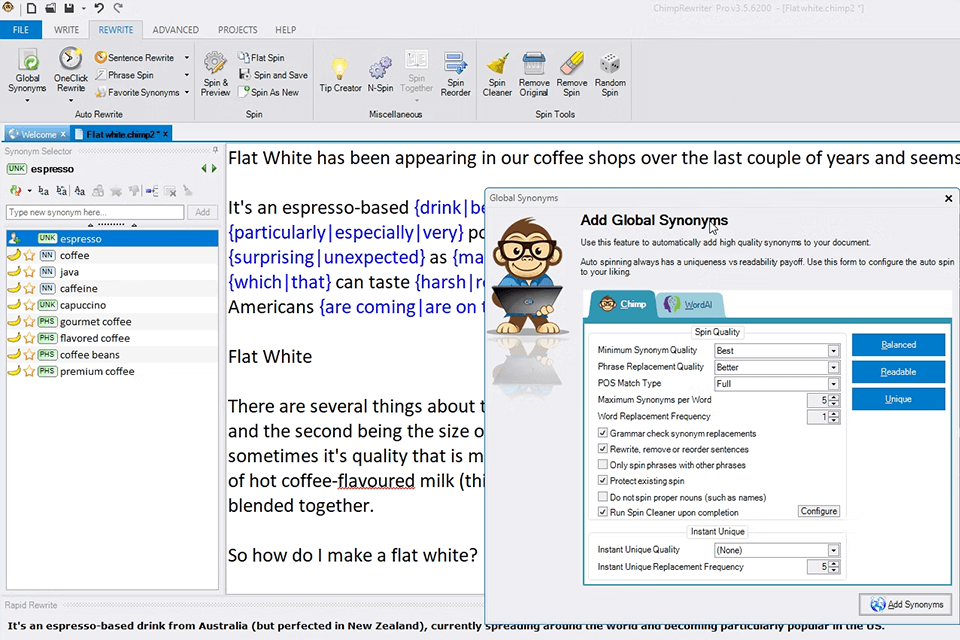Click the Random Spin dice icon
960x640 pixels.
pos(610,74)
